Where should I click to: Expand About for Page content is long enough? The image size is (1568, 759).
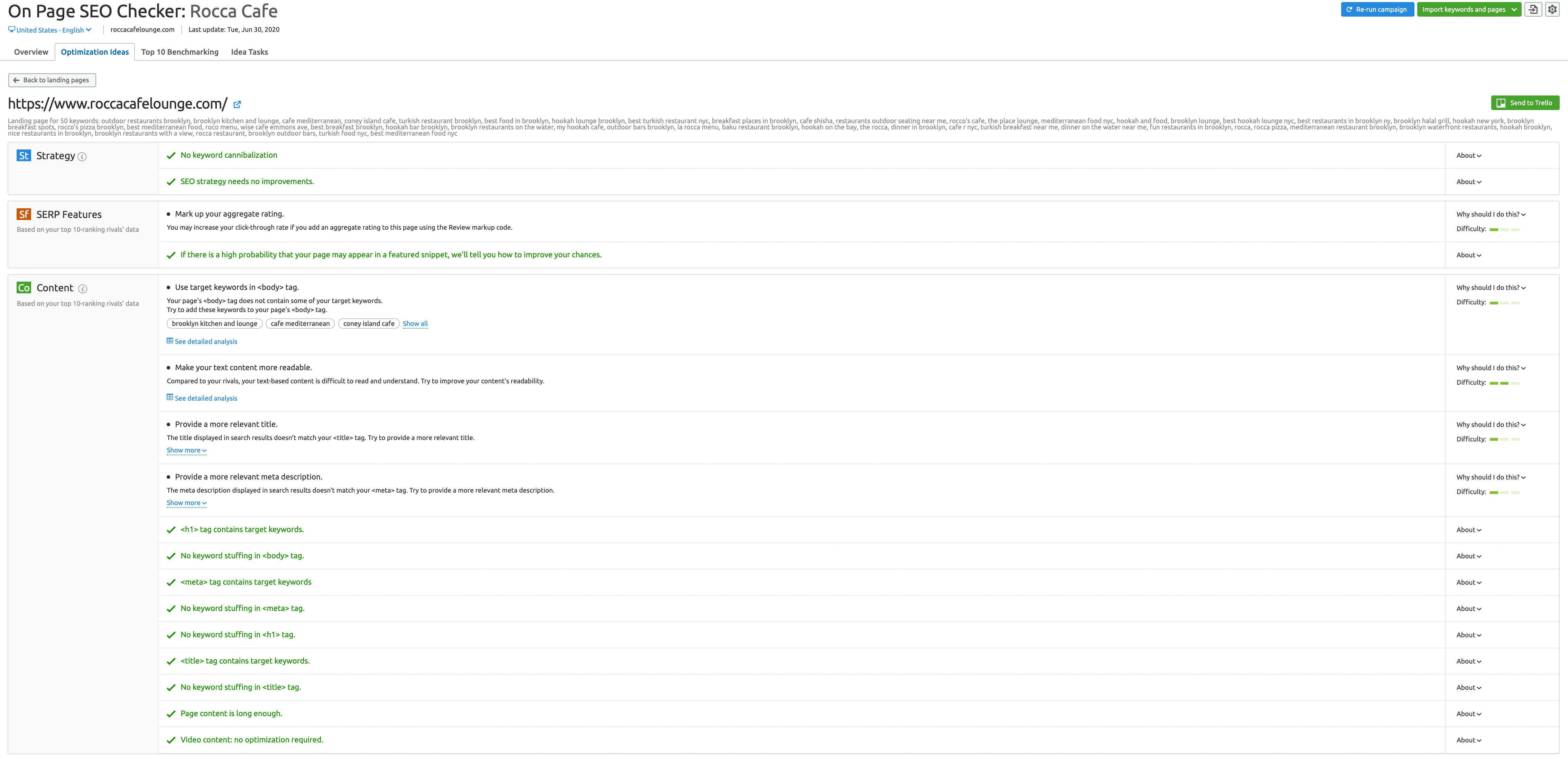click(1469, 714)
